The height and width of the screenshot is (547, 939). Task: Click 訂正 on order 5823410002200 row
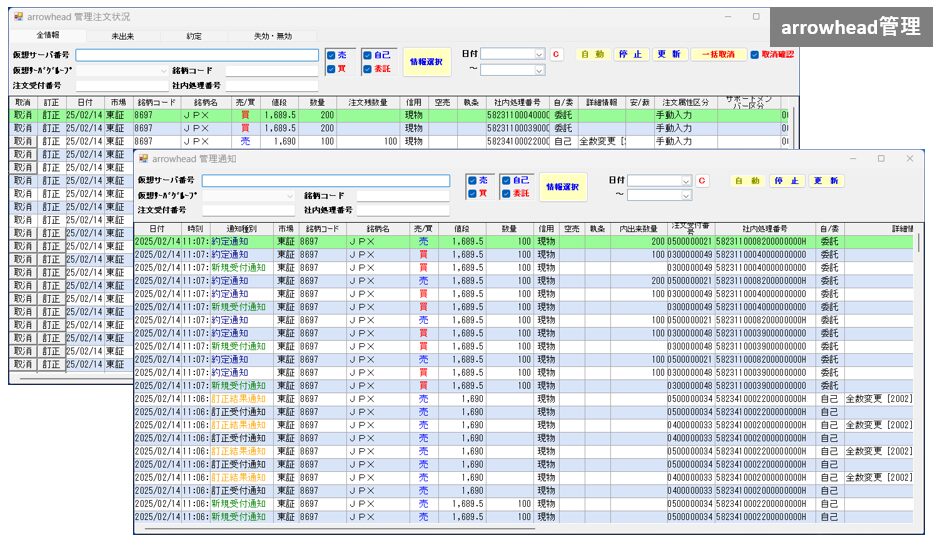coord(51,141)
